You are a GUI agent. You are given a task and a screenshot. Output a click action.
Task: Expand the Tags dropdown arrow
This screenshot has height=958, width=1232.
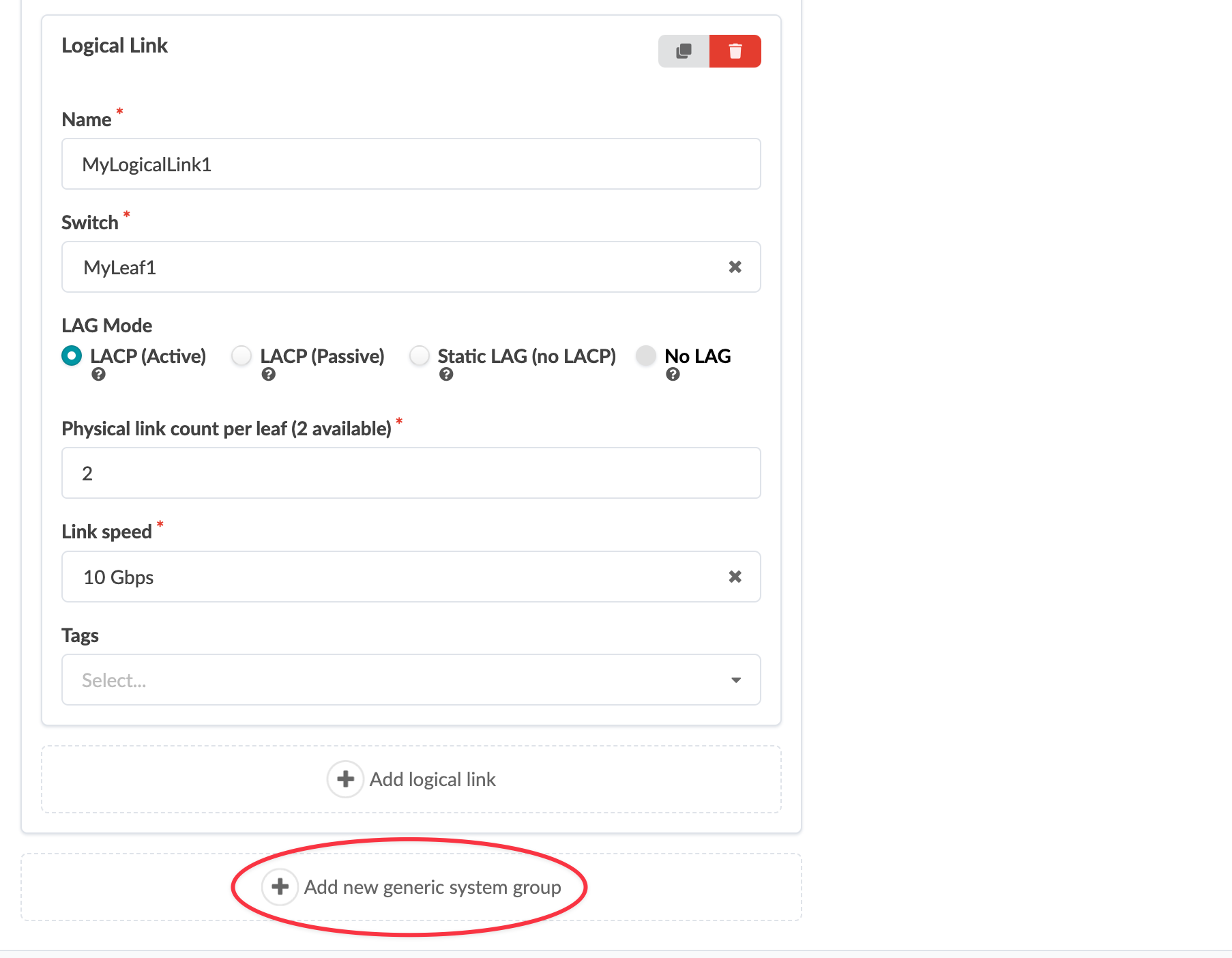735,680
